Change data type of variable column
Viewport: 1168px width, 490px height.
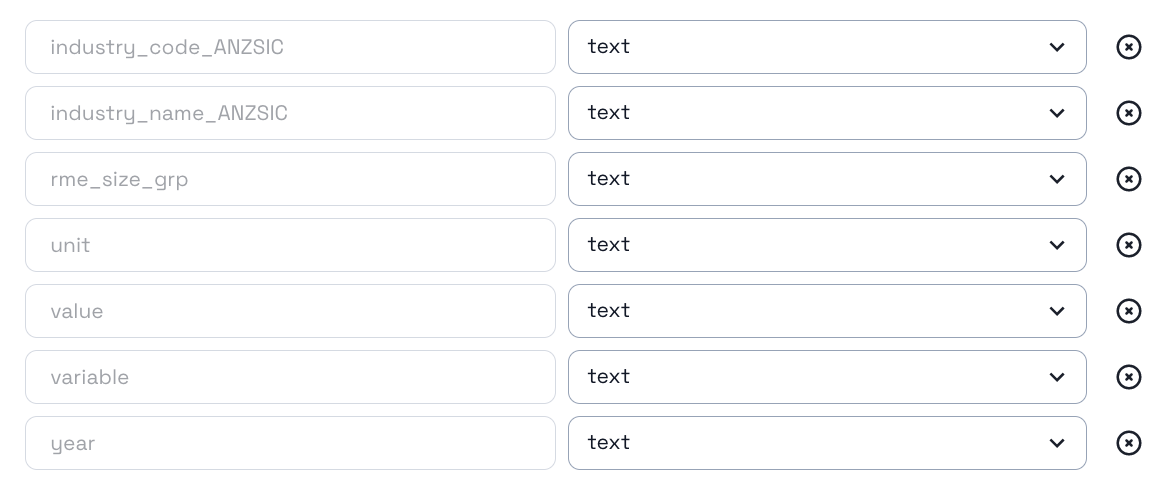[x=826, y=377]
